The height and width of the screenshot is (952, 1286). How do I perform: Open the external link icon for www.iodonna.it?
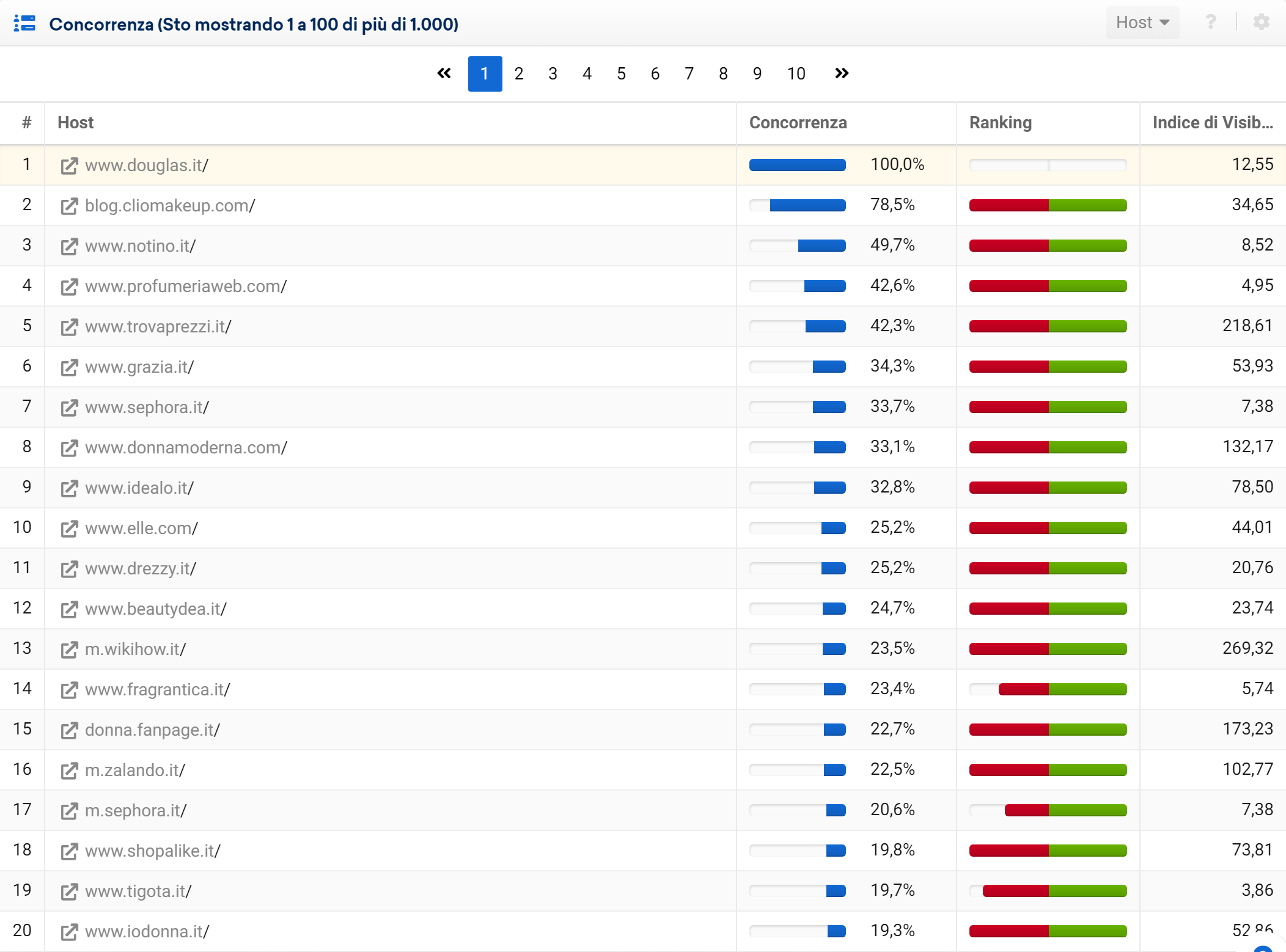pyautogui.click(x=69, y=932)
